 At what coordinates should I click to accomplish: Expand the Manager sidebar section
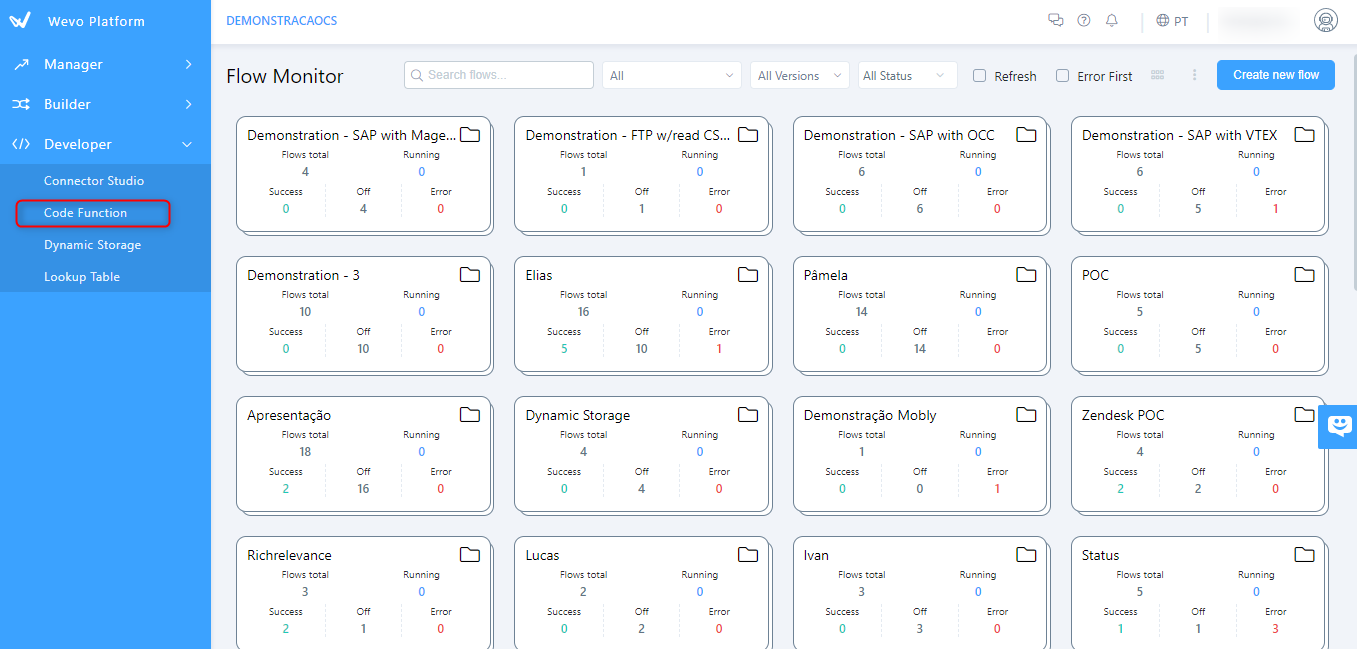coord(105,64)
